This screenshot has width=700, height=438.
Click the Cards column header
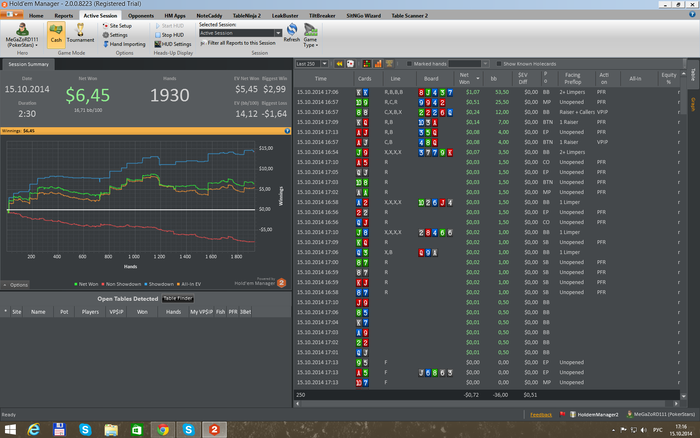click(364, 79)
